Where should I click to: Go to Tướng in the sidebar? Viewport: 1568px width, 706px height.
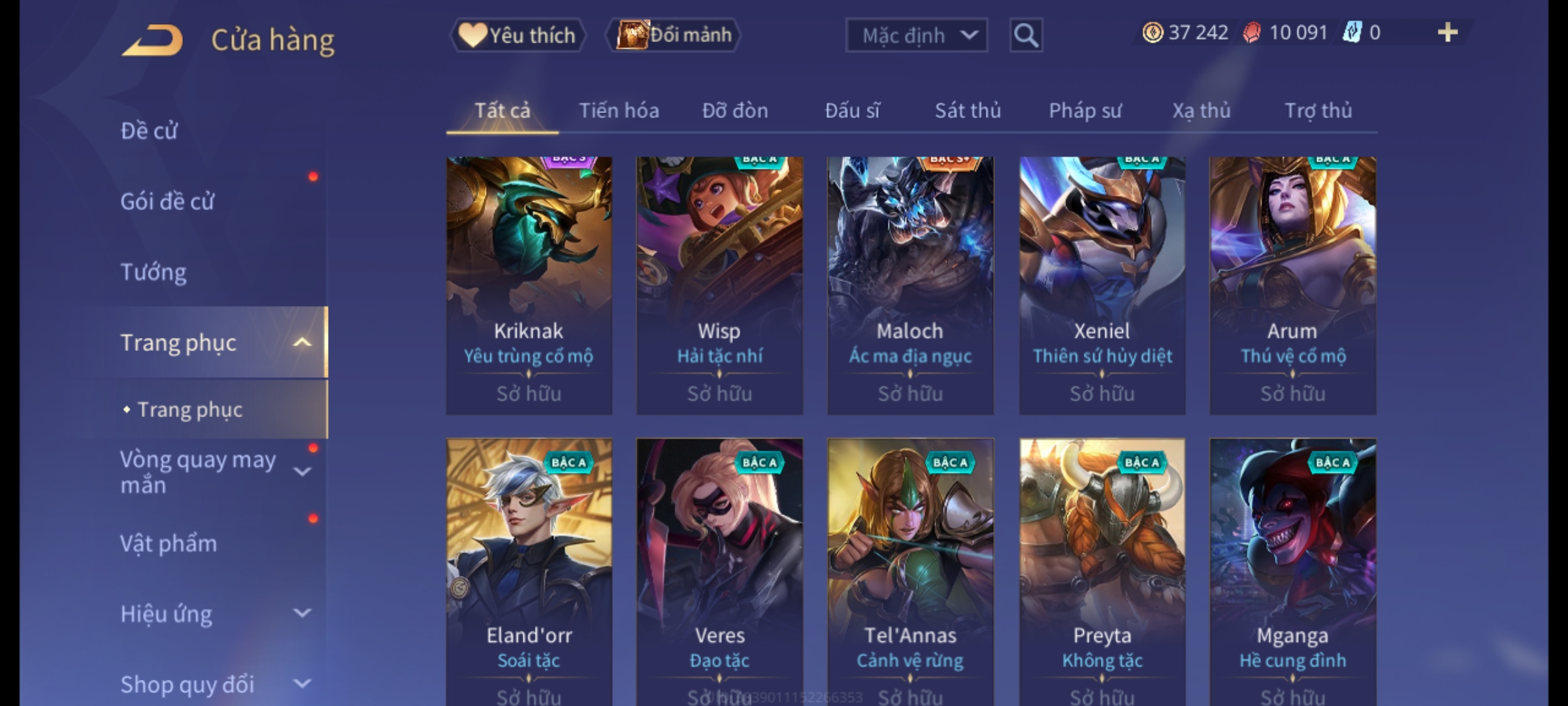(x=154, y=272)
